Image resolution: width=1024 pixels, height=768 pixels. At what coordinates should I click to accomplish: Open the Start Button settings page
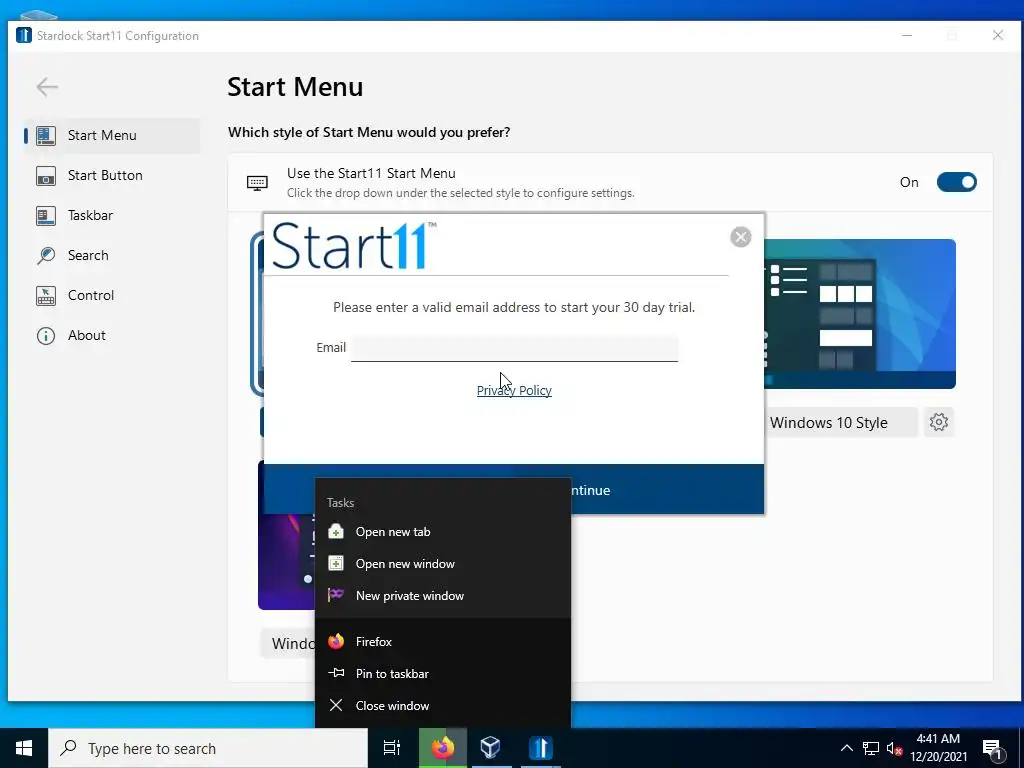pos(112,176)
